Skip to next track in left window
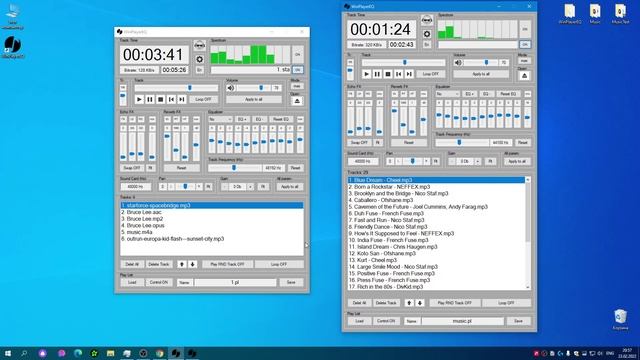 (182, 100)
